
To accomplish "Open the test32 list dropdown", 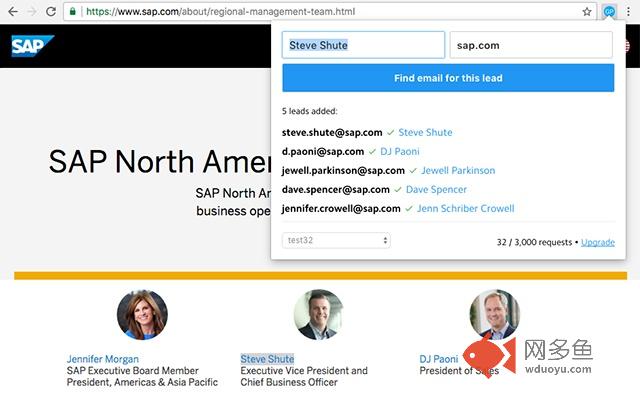I will click(x=336, y=240).
